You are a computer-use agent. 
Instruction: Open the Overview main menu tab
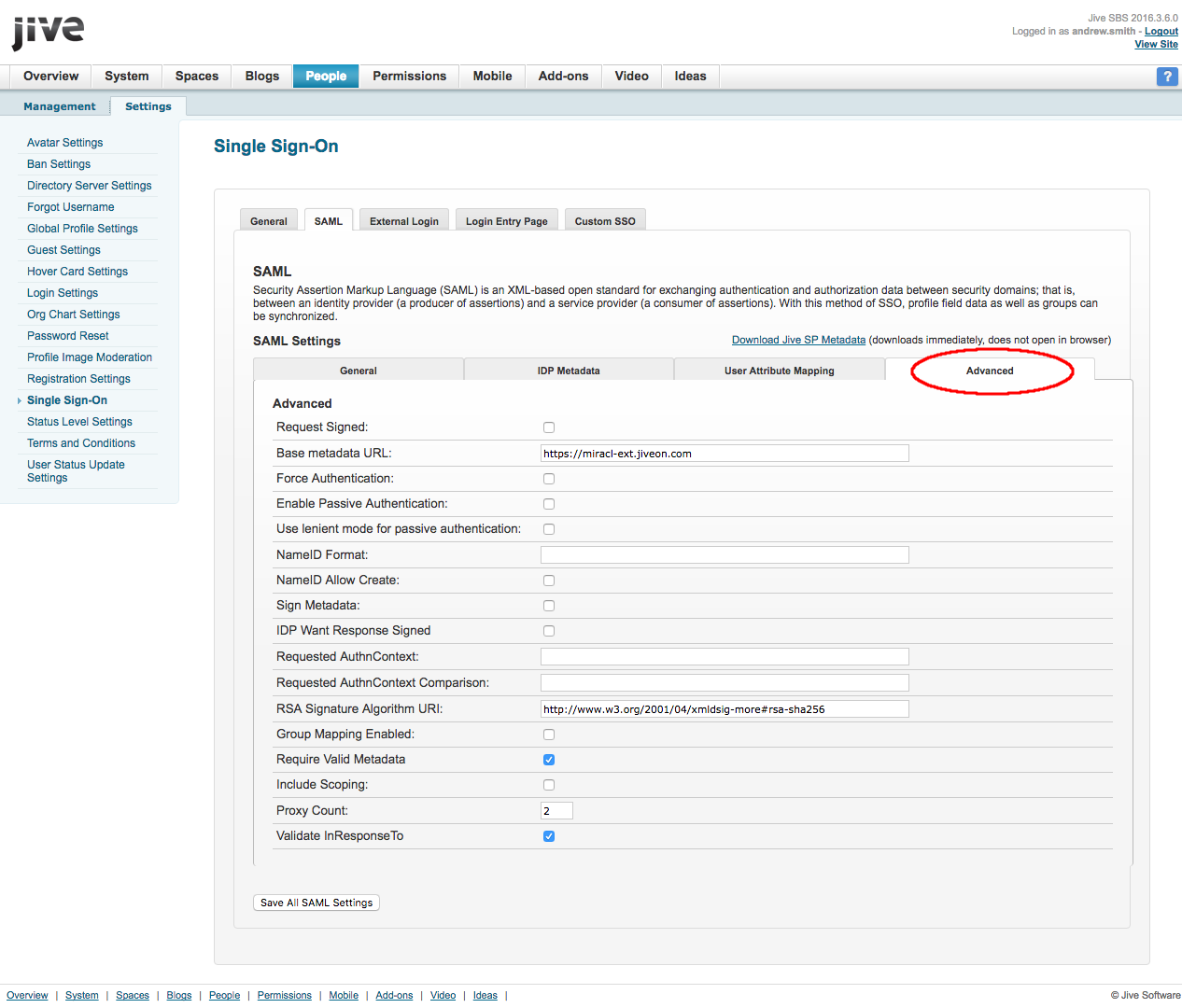point(50,77)
